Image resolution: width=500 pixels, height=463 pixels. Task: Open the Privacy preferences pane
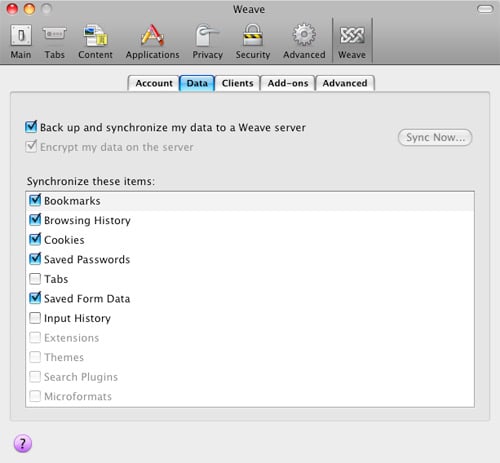[x=207, y=42]
